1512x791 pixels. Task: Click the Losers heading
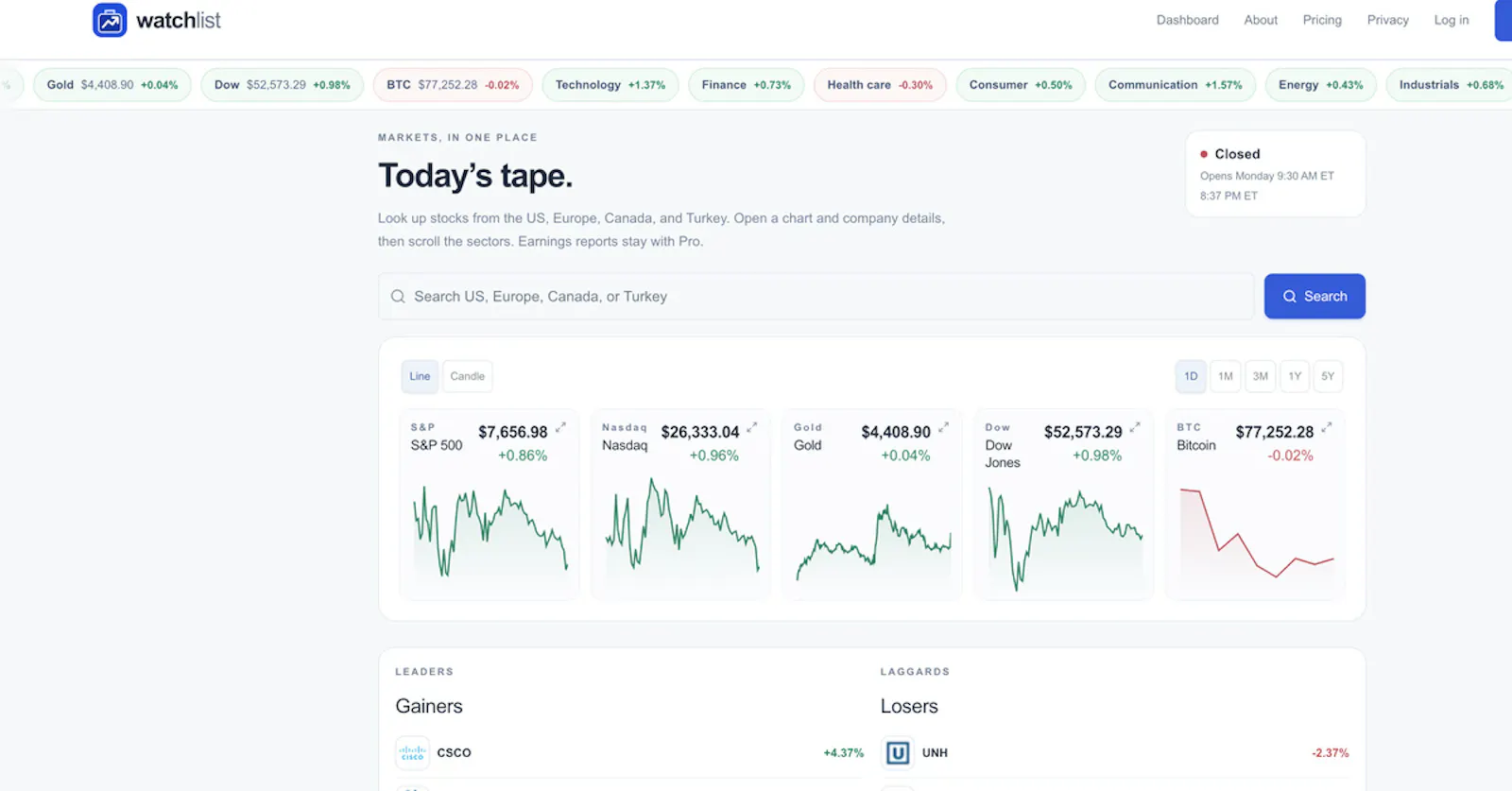(x=909, y=706)
